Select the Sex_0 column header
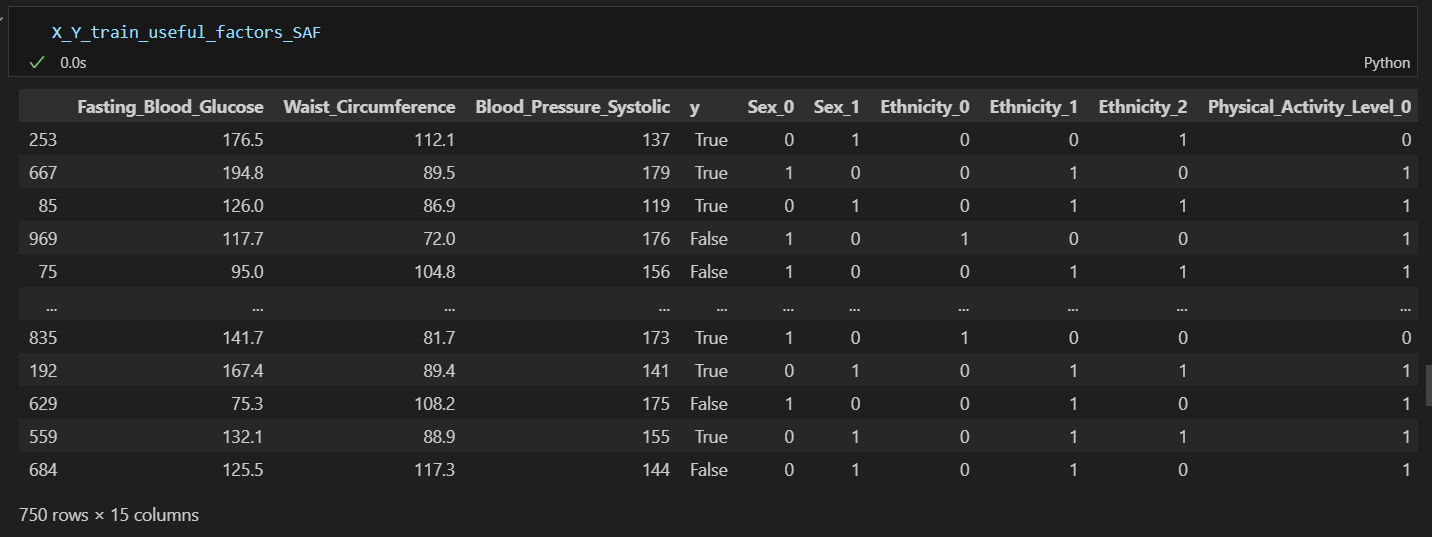The width and height of the screenshot is (1432, 537). 770,107
